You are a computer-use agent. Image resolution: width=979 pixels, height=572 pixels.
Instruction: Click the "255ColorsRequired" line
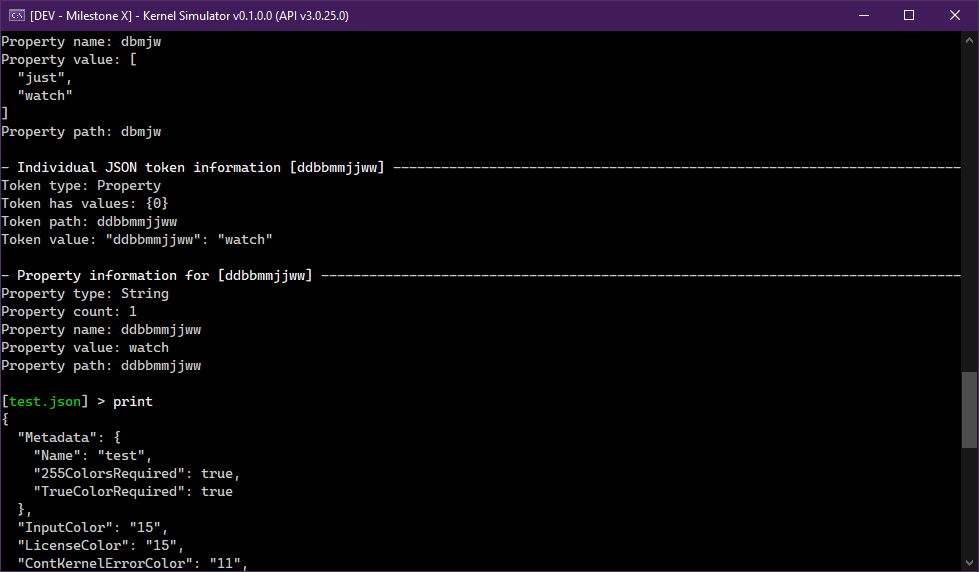(137, 473)
